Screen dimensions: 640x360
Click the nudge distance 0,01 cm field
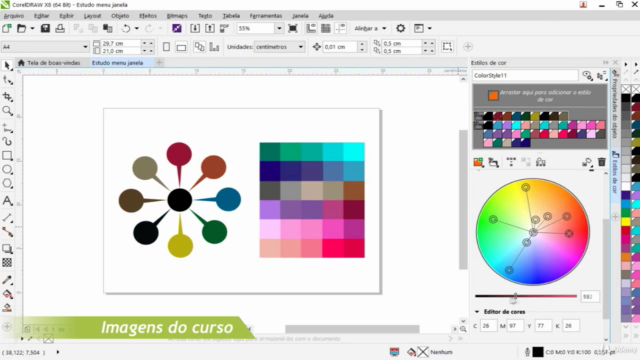click(341, 47)
